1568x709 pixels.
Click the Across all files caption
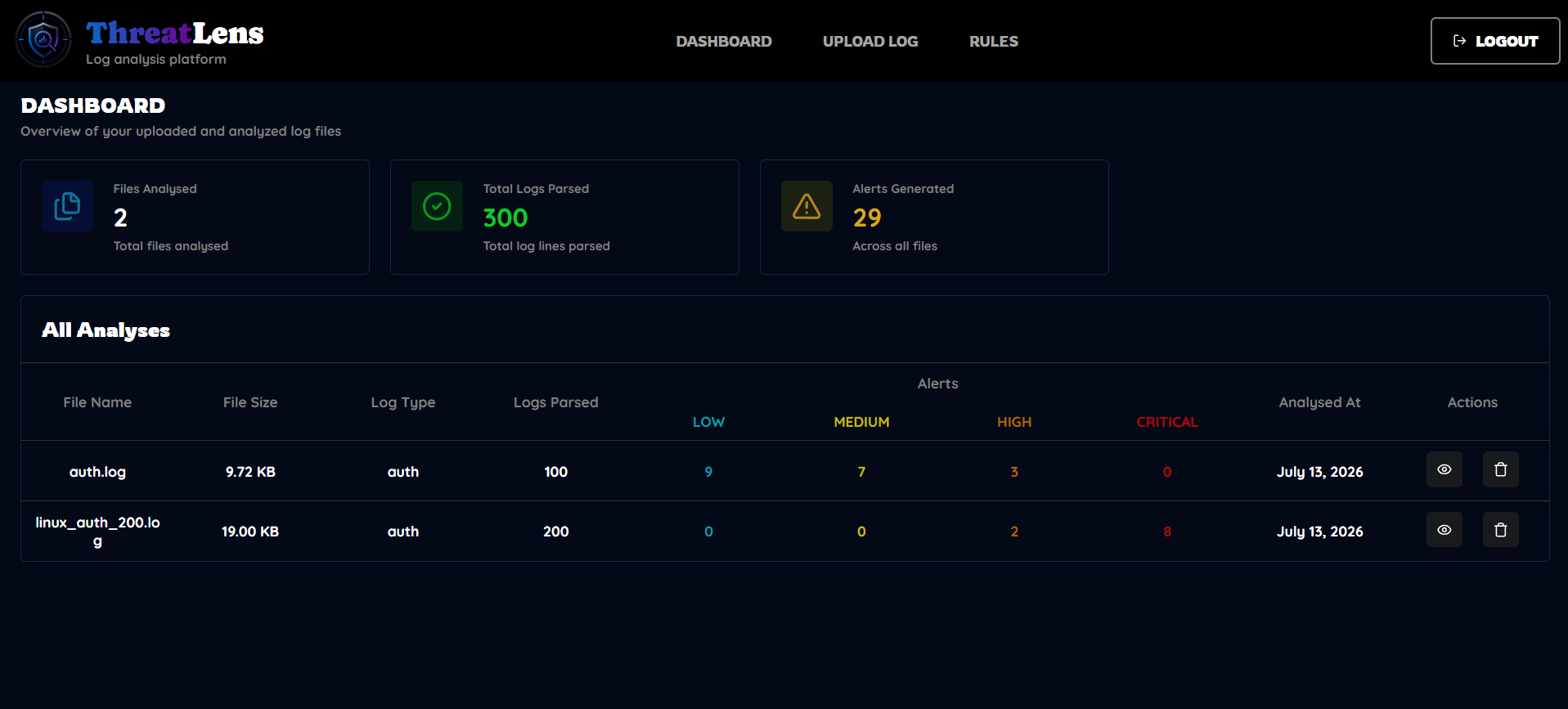[x=895, y=246]
